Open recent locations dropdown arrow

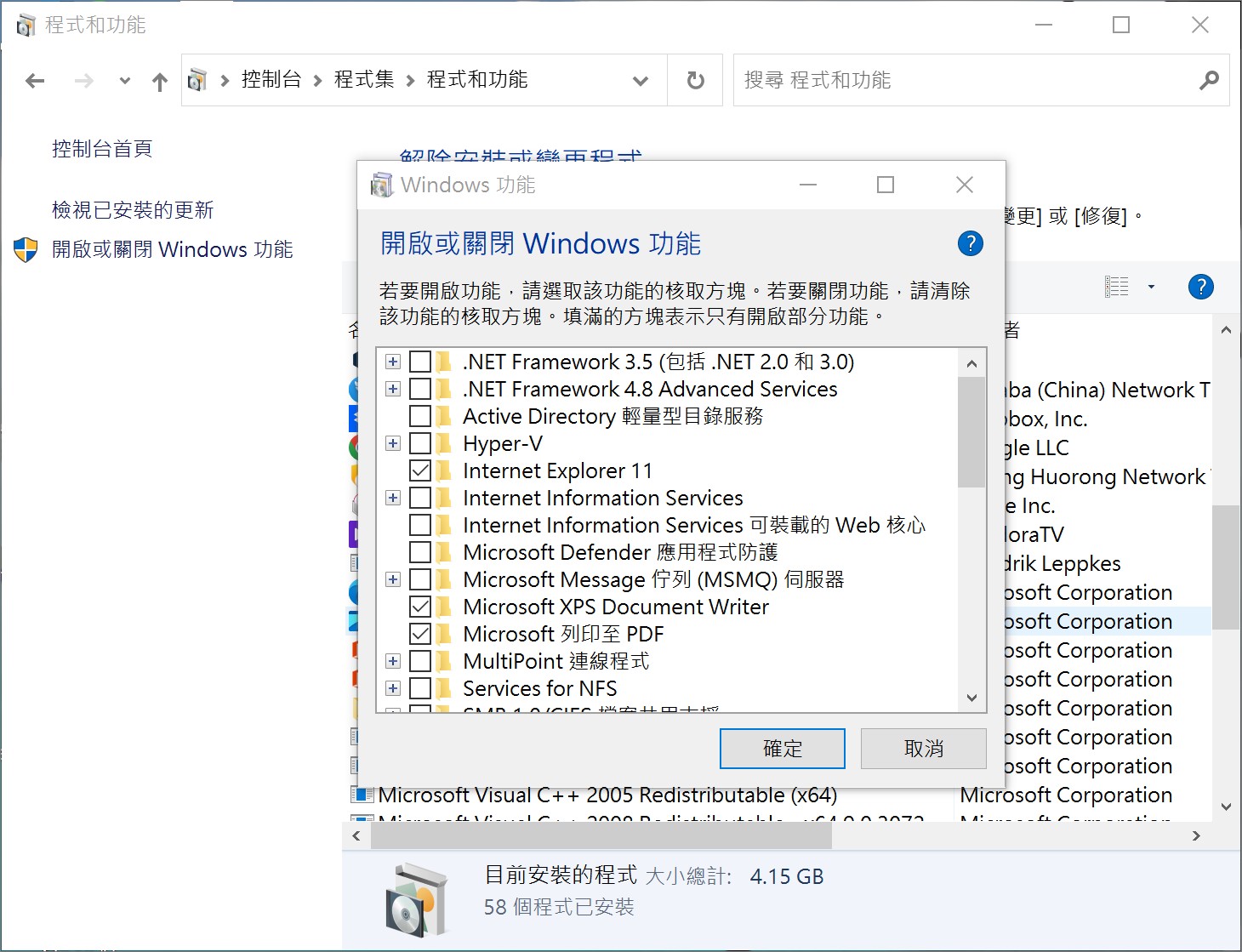coord(125,81)
